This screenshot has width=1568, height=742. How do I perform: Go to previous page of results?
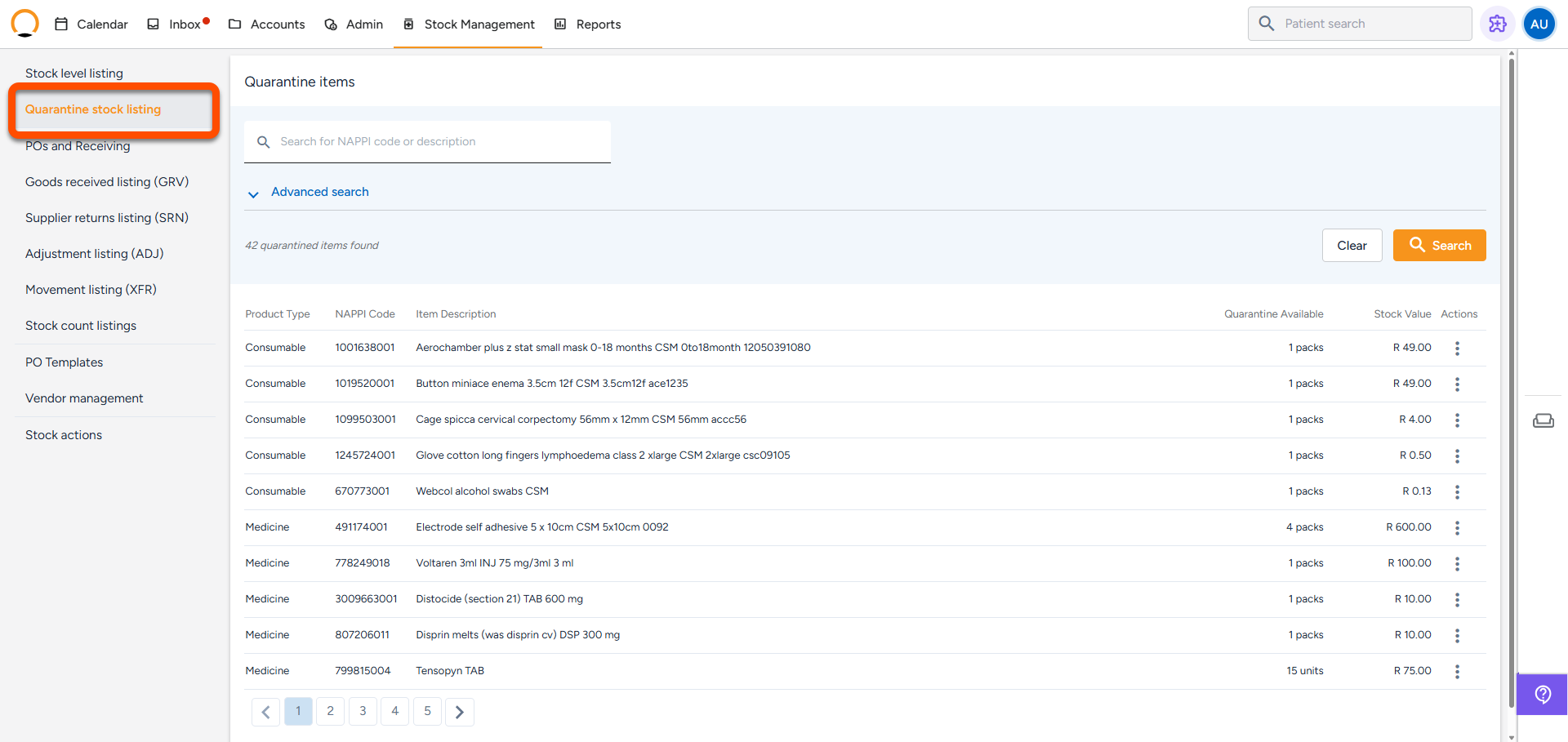(265, 712)
